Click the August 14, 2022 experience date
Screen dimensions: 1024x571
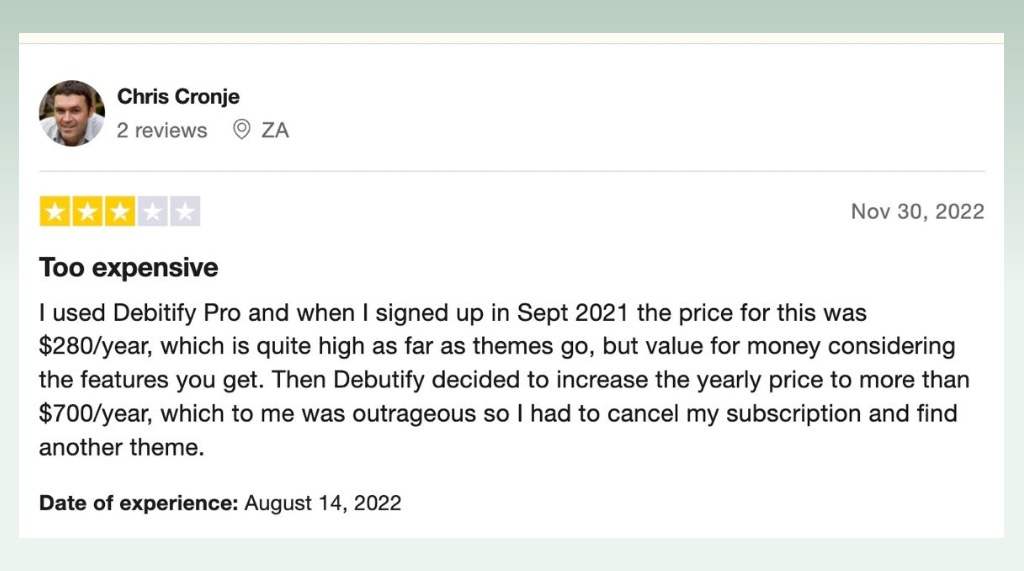(x=323, y=503)
